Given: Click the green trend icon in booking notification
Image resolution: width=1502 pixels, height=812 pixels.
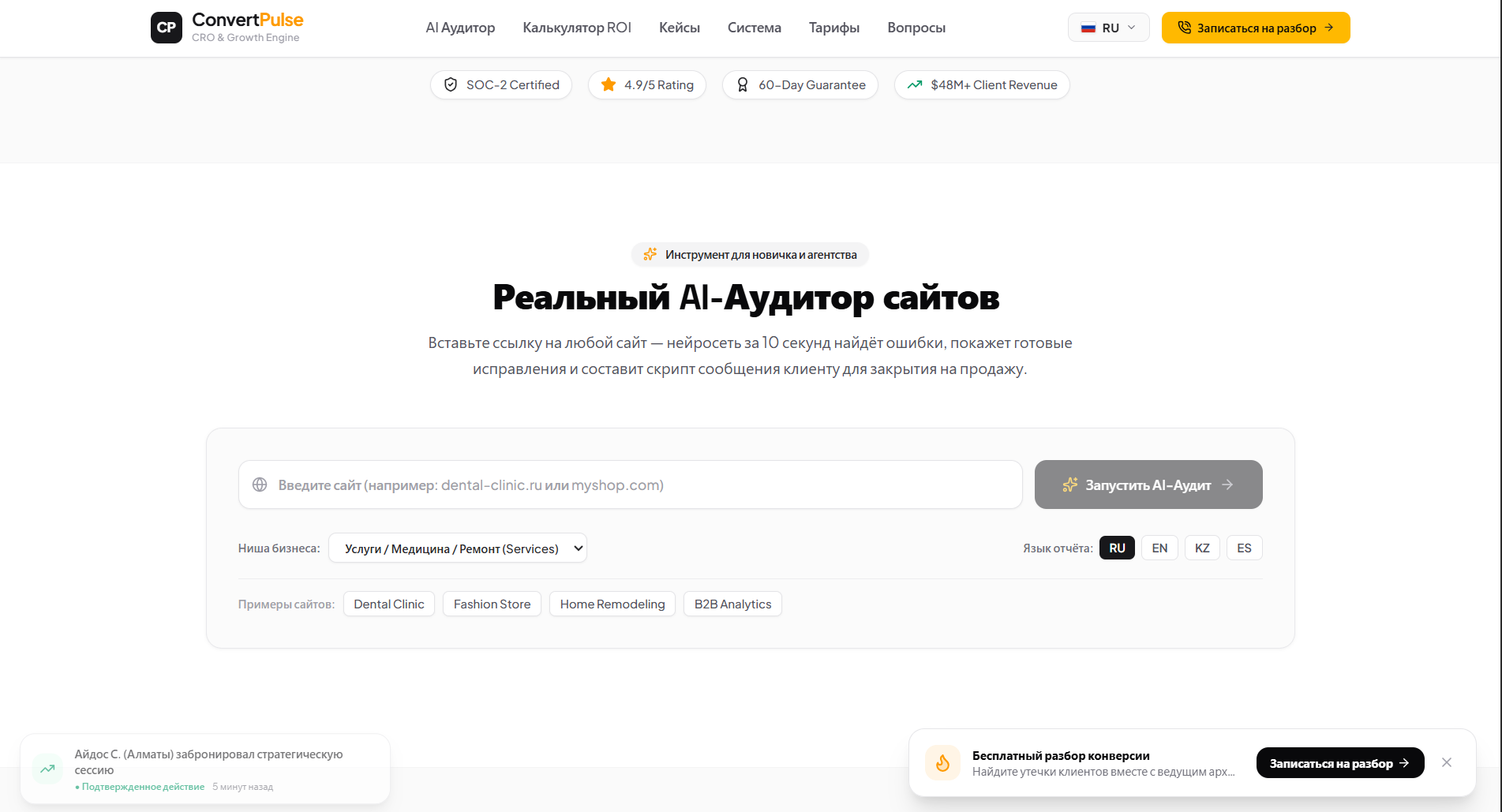Looking at the screenshot, I should (x=48, y=769).
